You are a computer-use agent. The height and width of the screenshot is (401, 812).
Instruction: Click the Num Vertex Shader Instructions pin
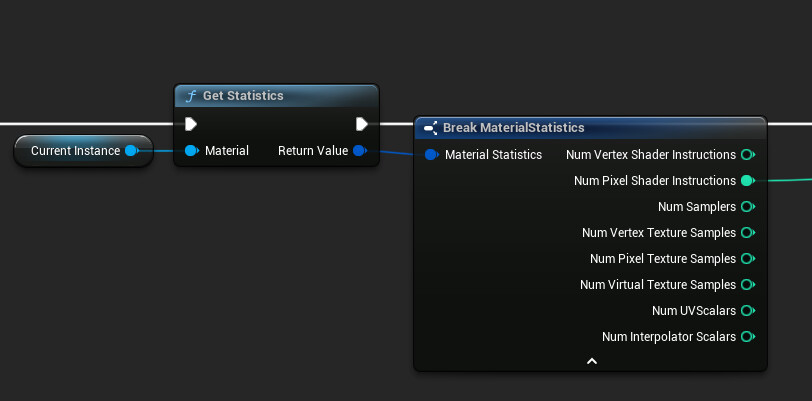pyautogui.click(x=747, y=154)
